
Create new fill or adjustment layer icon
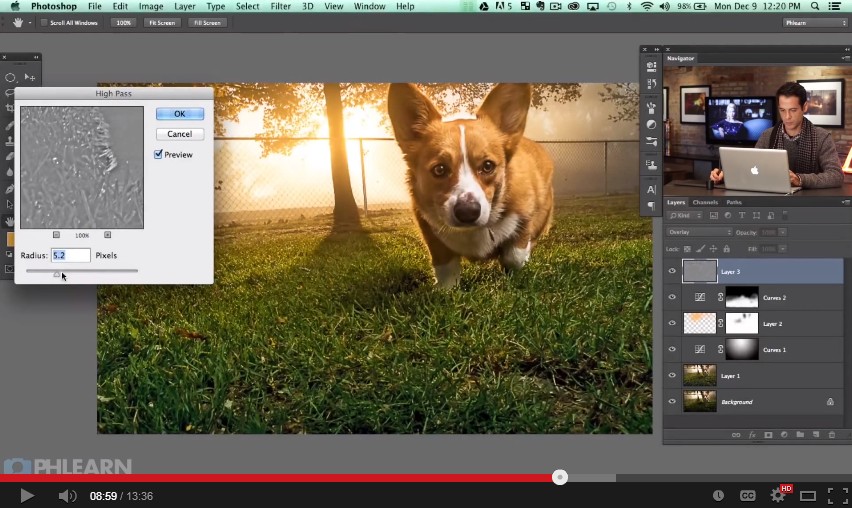pyautogui.click(x=784, y=435)
